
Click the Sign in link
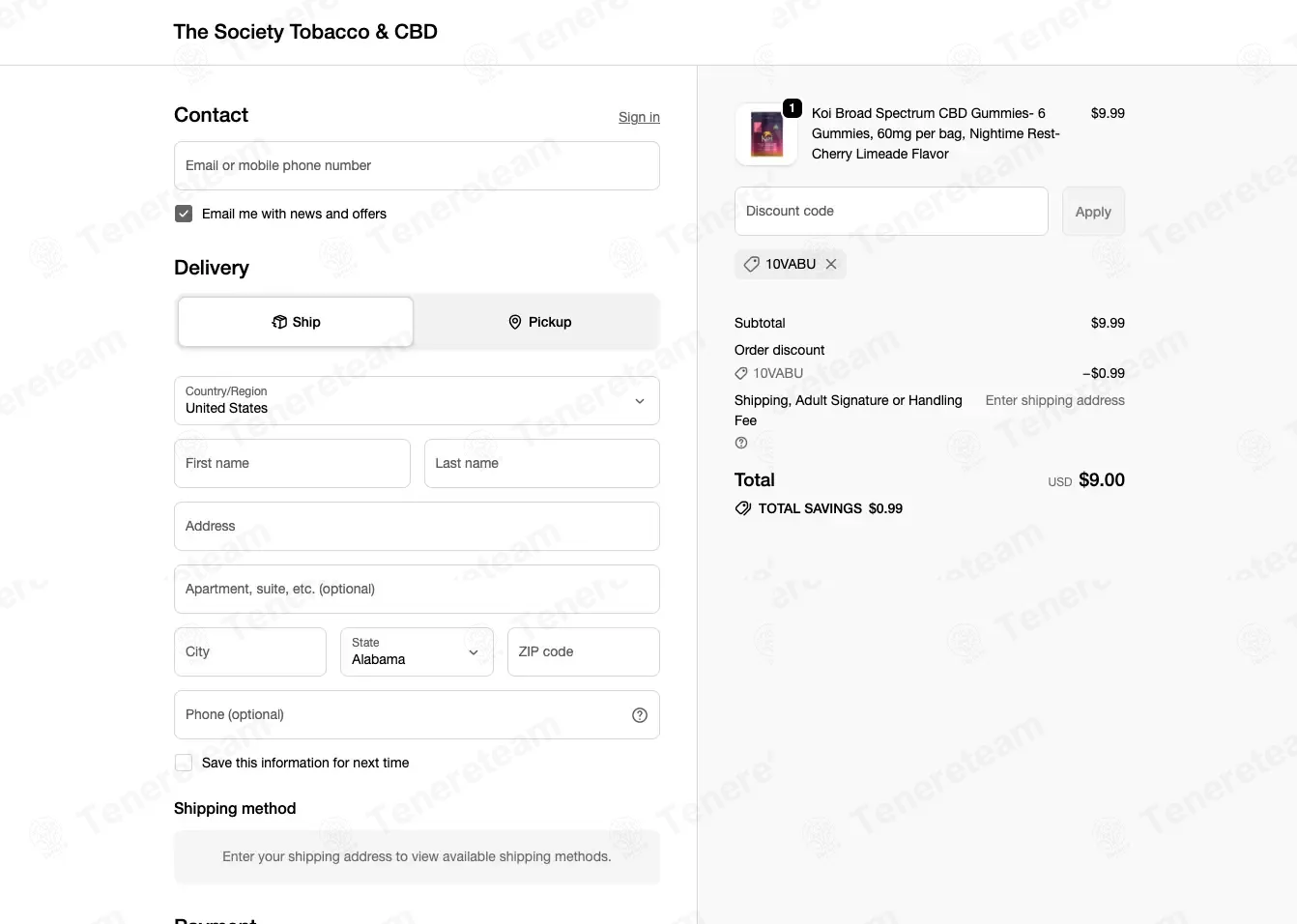(639, 117)
